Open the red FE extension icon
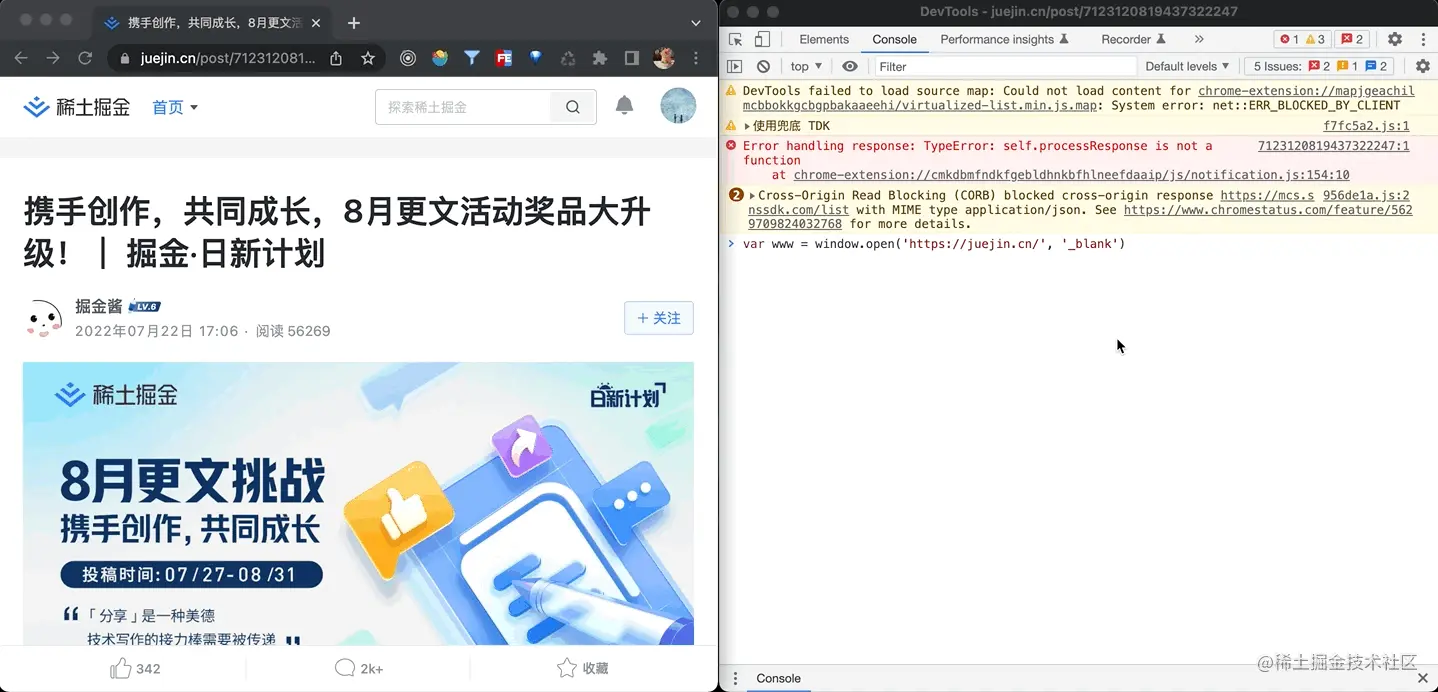This screenshot has height=692, width=1438. point(504,59)
